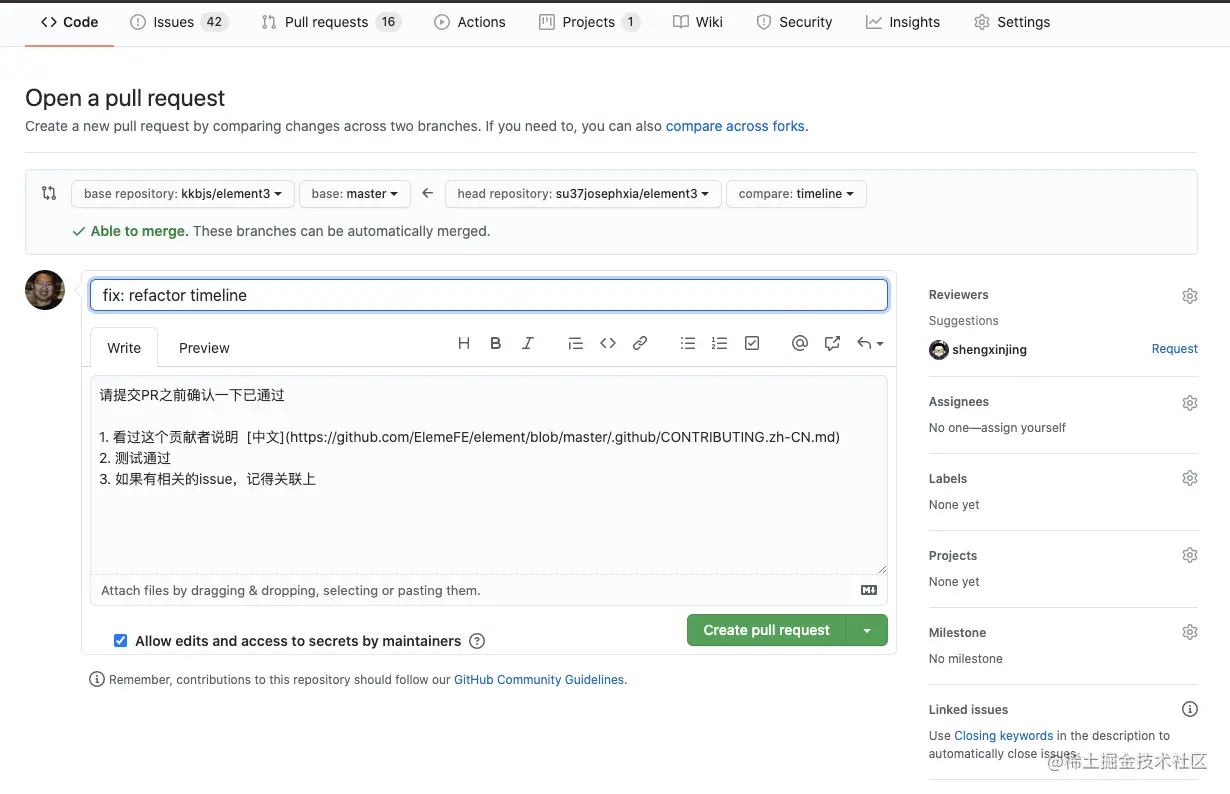Open the Projects tab in the repository navigation

click(589, 22)
